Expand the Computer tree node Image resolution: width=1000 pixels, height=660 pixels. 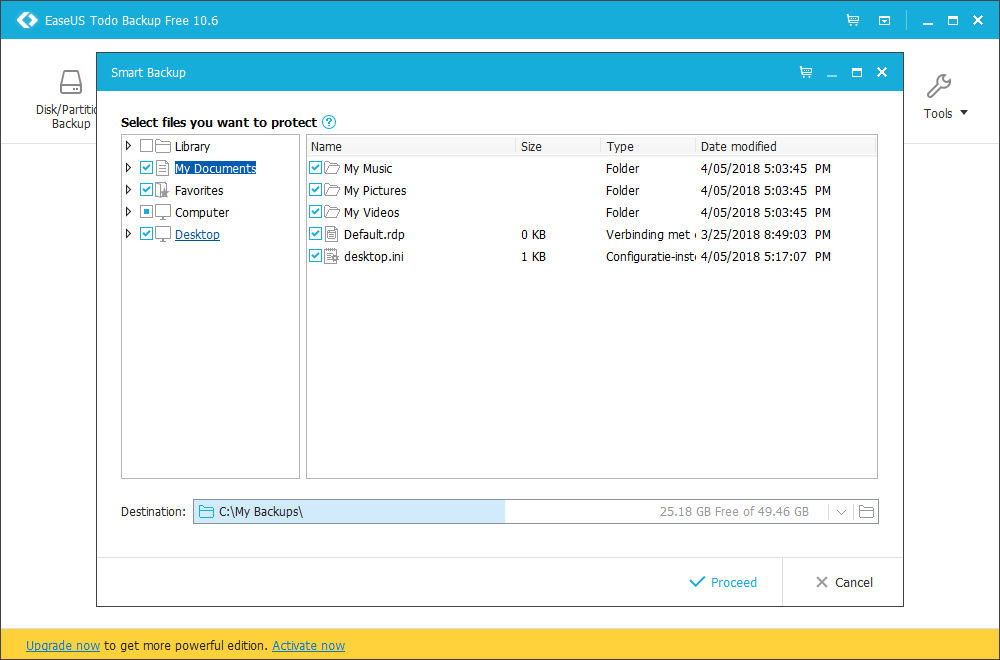point(128,212)
